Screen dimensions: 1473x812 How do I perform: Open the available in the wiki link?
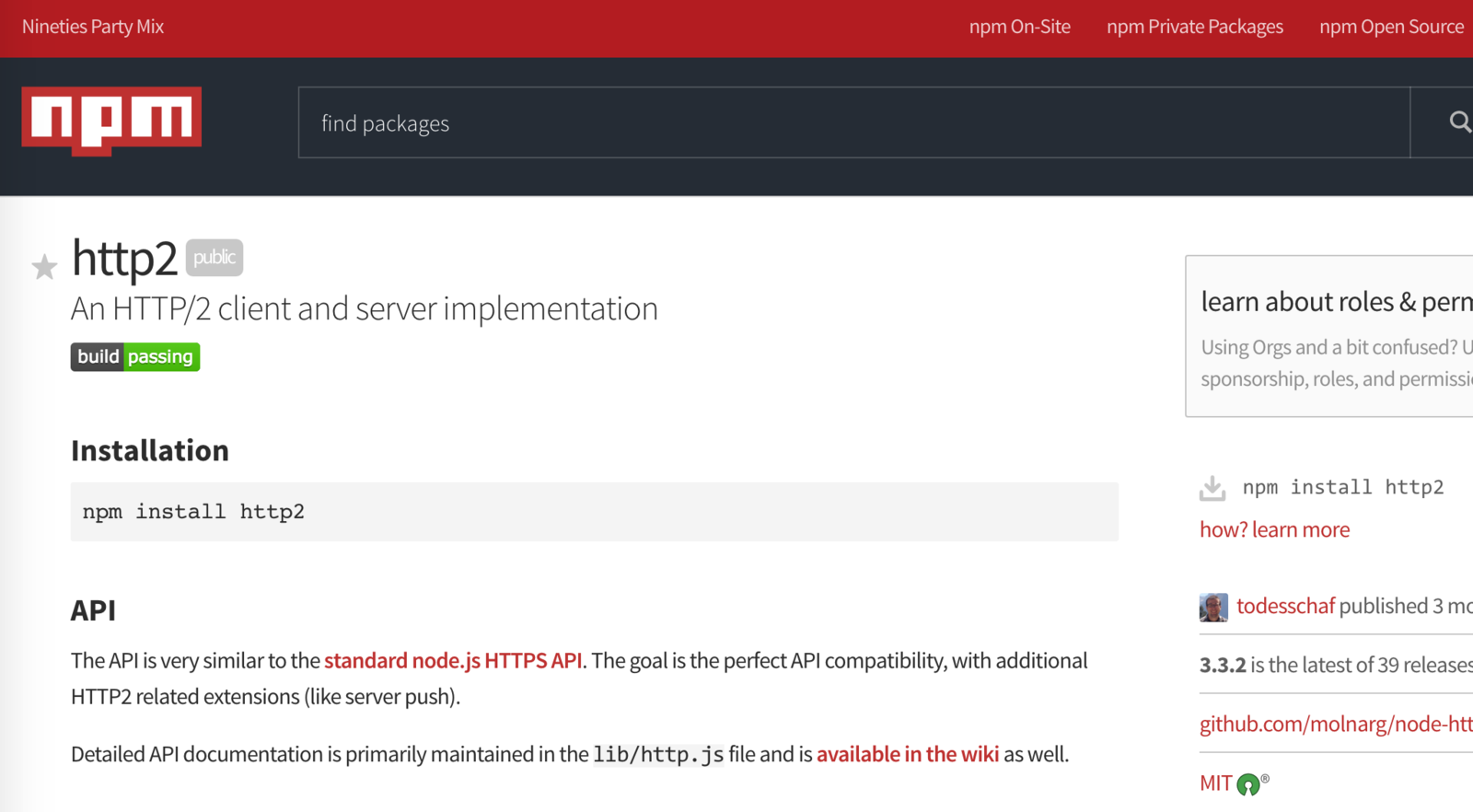point(908,755)
